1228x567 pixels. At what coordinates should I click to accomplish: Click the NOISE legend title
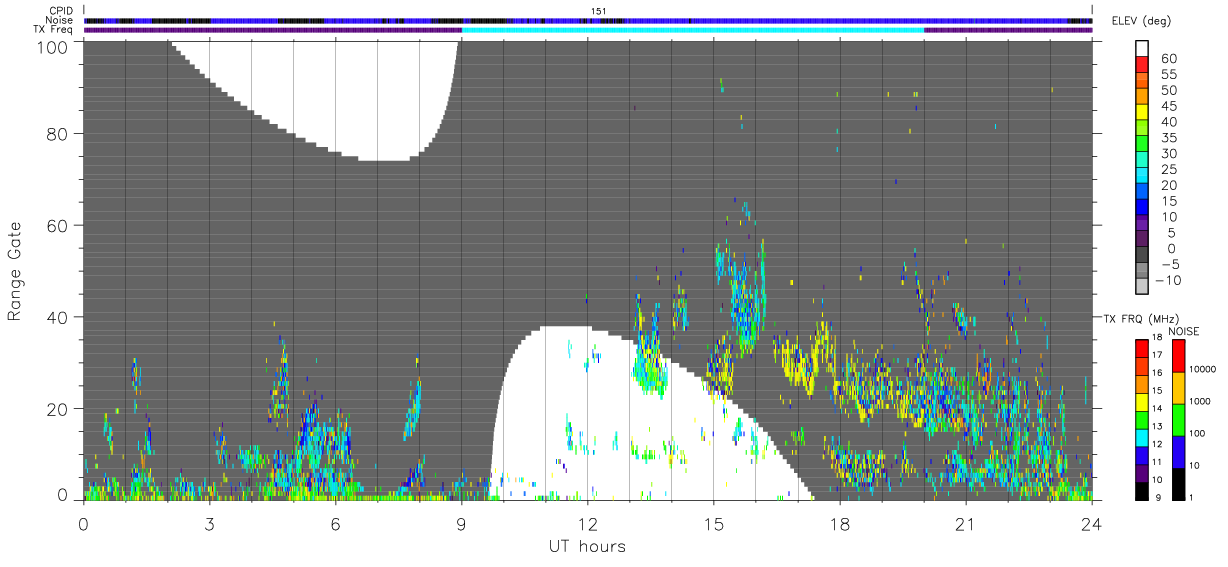(x=1185, y=331)
